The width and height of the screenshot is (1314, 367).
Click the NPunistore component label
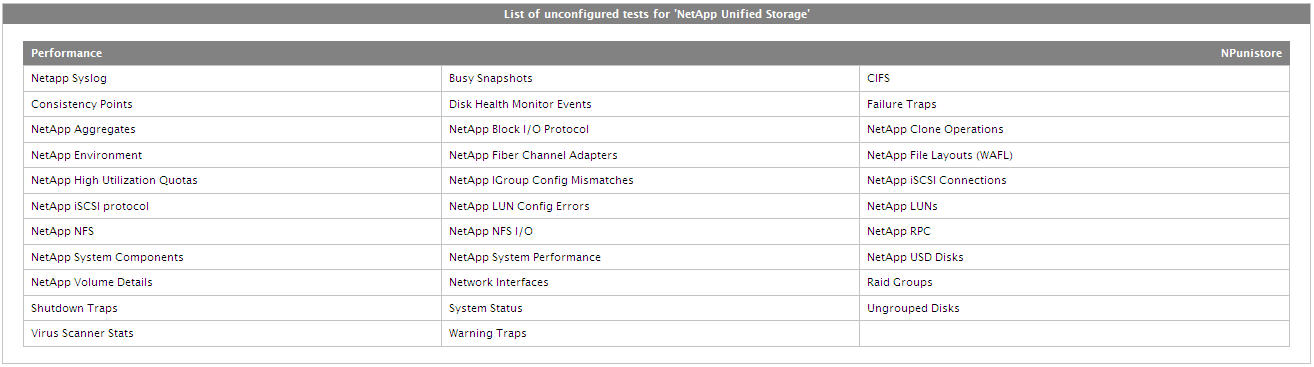(x=1251, y=53)
